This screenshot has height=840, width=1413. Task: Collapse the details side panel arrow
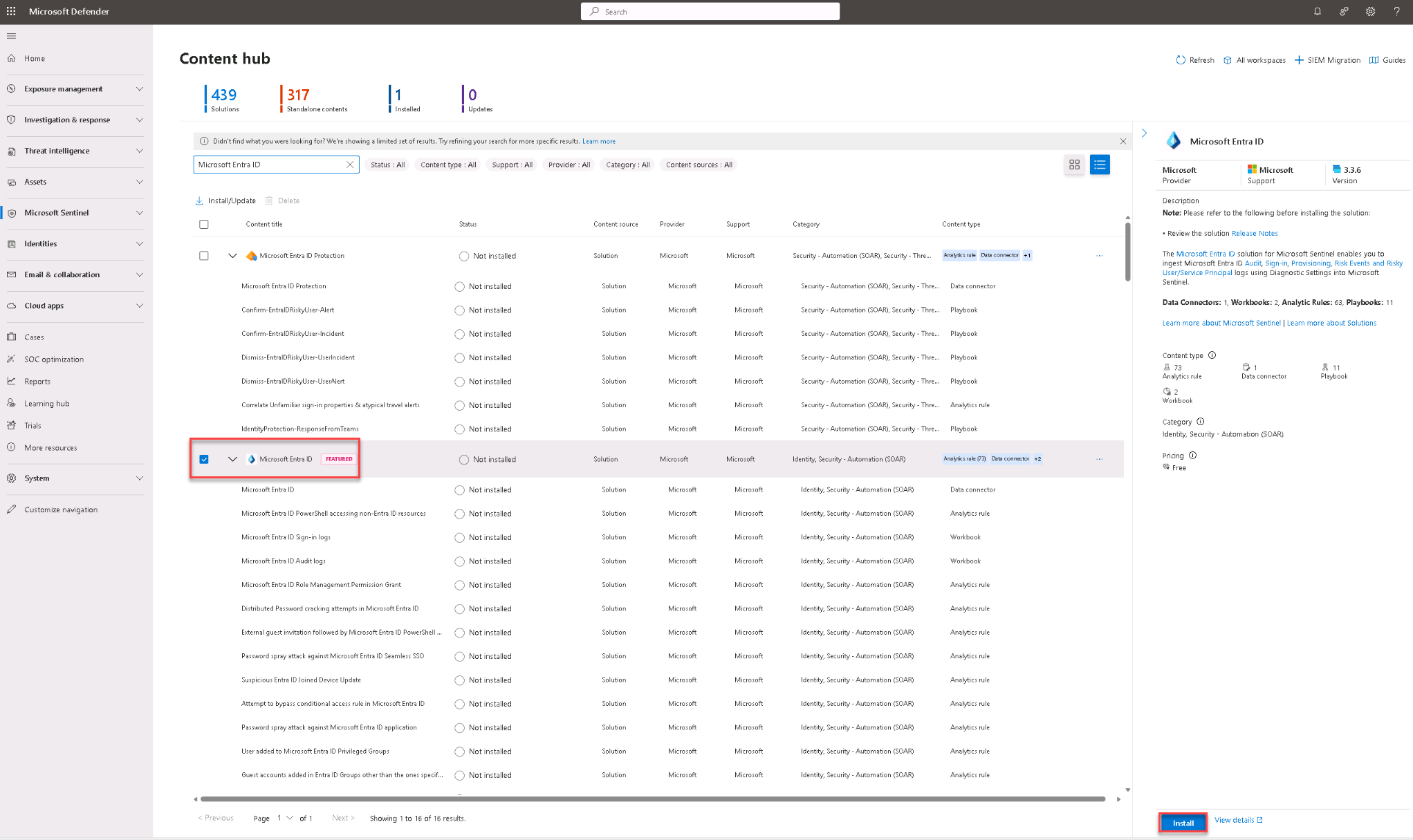(x=1144, y=133)
